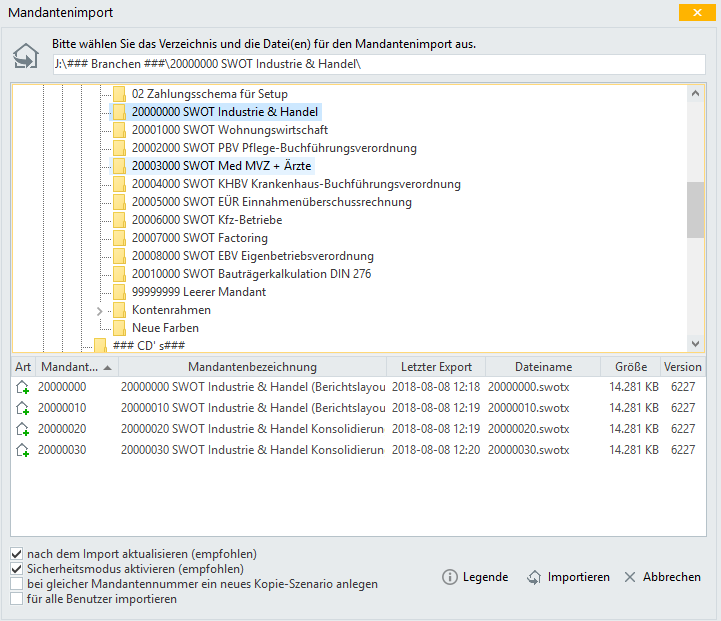Click tree scrollbar up arrow
Screen dimensions: 721x621
695,93
